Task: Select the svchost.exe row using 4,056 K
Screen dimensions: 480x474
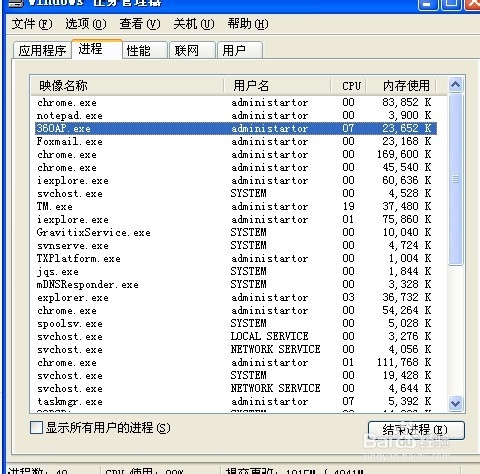Action: [236, 349]
